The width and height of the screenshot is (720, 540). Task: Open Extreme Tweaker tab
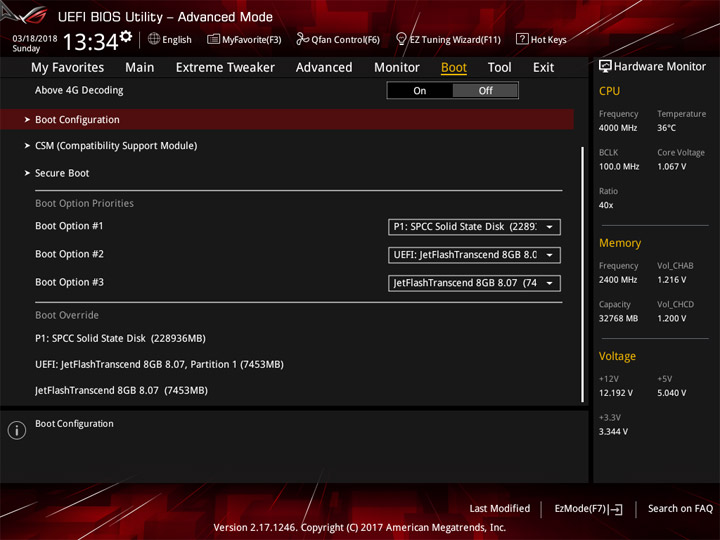(x=225, y=68)
